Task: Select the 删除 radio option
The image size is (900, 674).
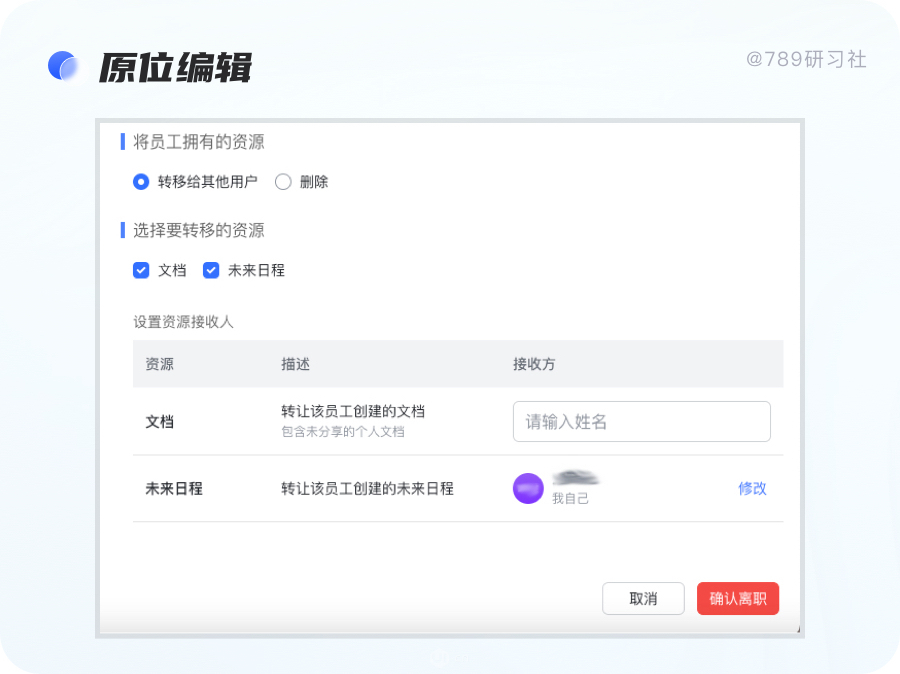Action: click(x=283, y=182)
